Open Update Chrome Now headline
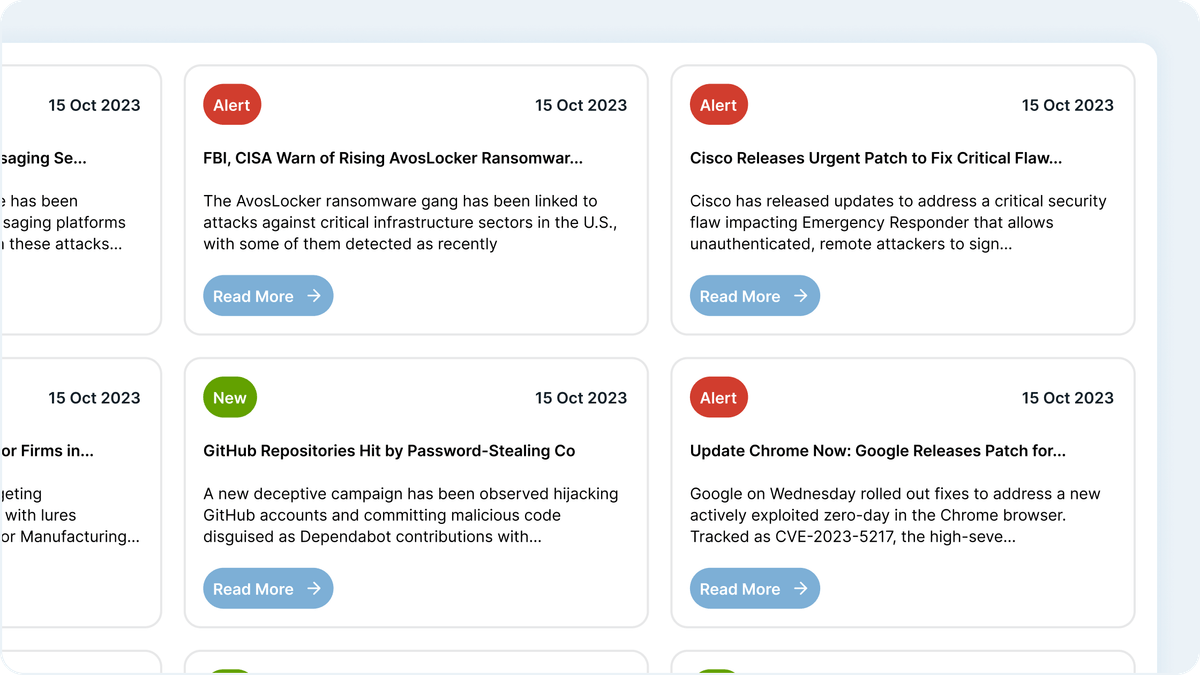The image size is (1200, 675). click(x=877, y=451)
